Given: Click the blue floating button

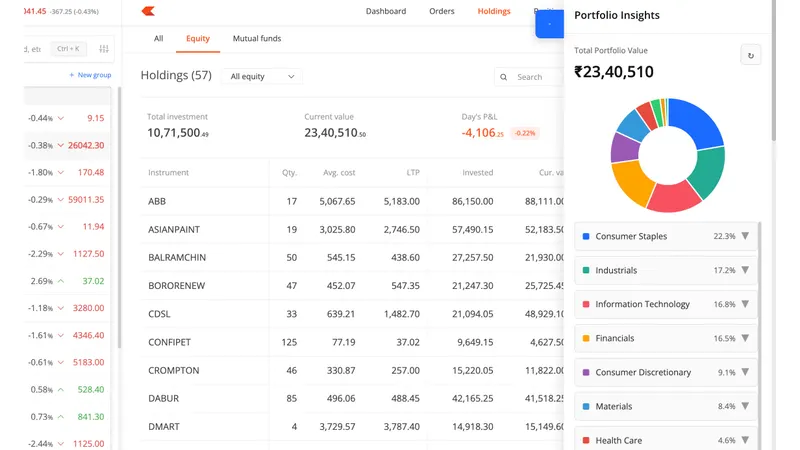Looking at the screenshot, I should [x=549, y=24].
